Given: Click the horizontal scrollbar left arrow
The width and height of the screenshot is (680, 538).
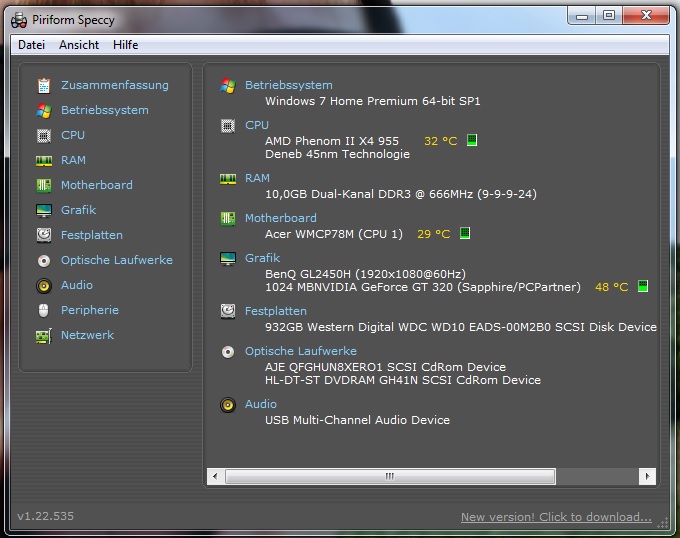Looking at the screenshot, I should coord(215,476).
